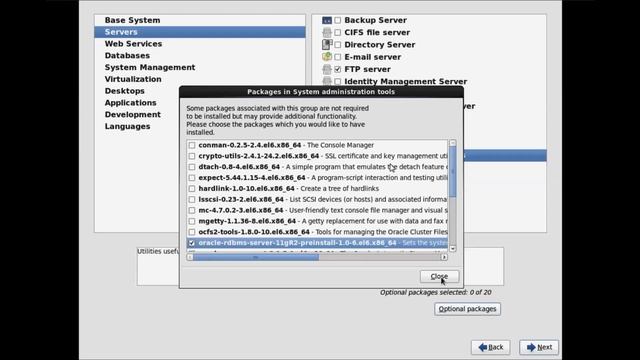Select the lsscsi-0.23-2 package row
The height and width of the screenshot is (360, 640).
[x=317, y=200]
